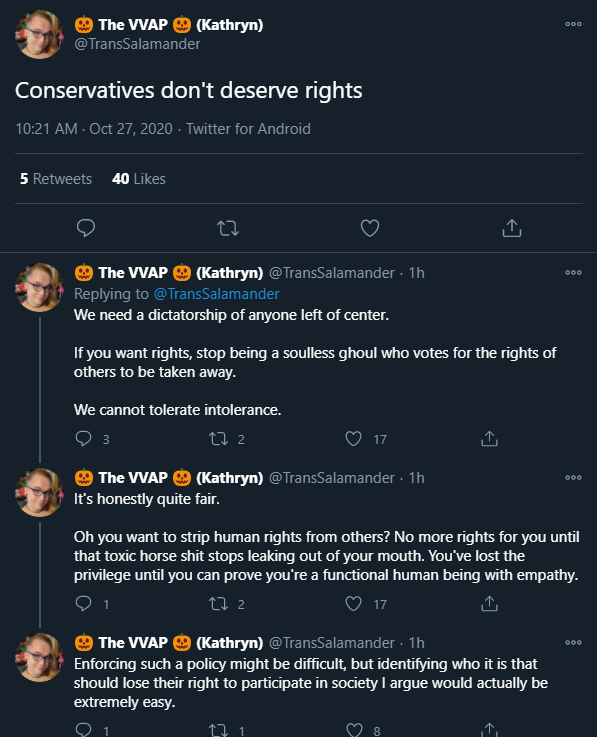Open more options on 'It's honestly quite fair' tweet
Image resolution: width=597 pixels, height=737 pixels.
(x=573, y=478)
